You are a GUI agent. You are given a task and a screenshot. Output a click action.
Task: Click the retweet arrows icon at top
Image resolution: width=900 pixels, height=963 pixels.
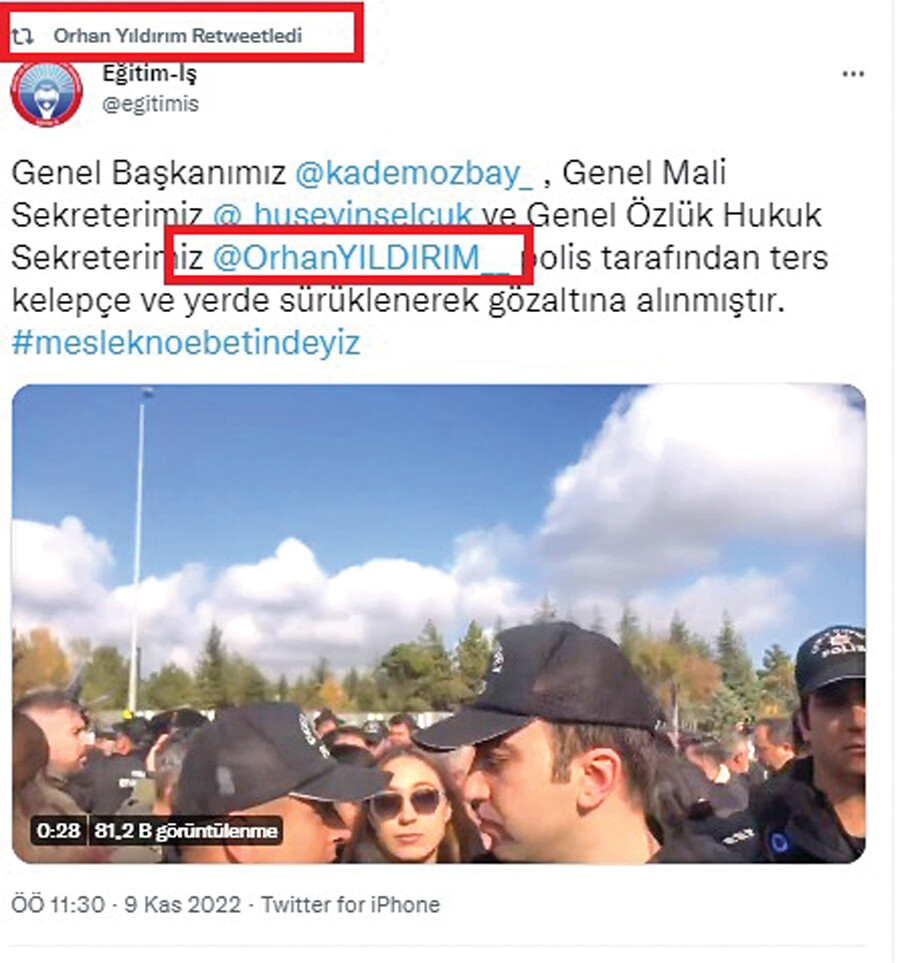23,37
